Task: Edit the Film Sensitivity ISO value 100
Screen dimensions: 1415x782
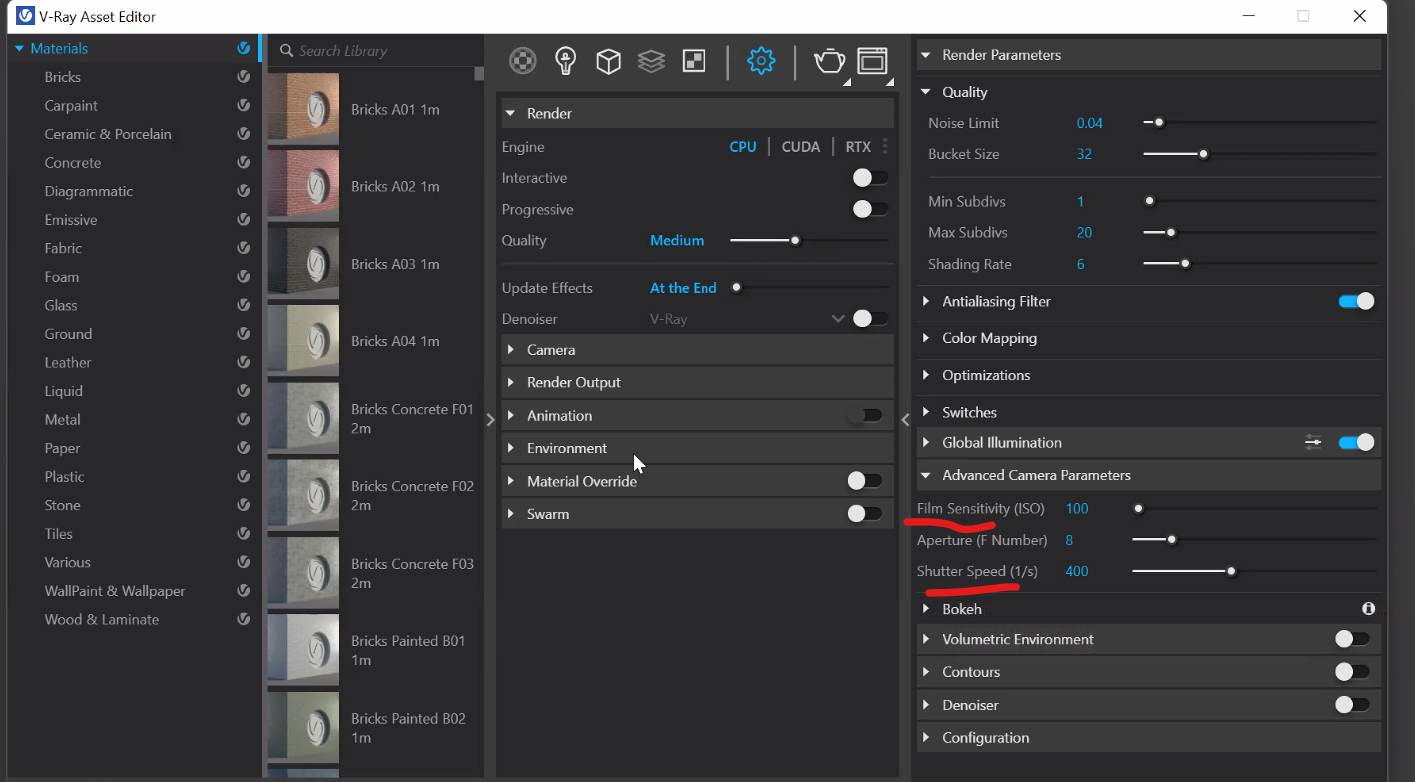Action: pyautogui.click(x=1077, y=508)
